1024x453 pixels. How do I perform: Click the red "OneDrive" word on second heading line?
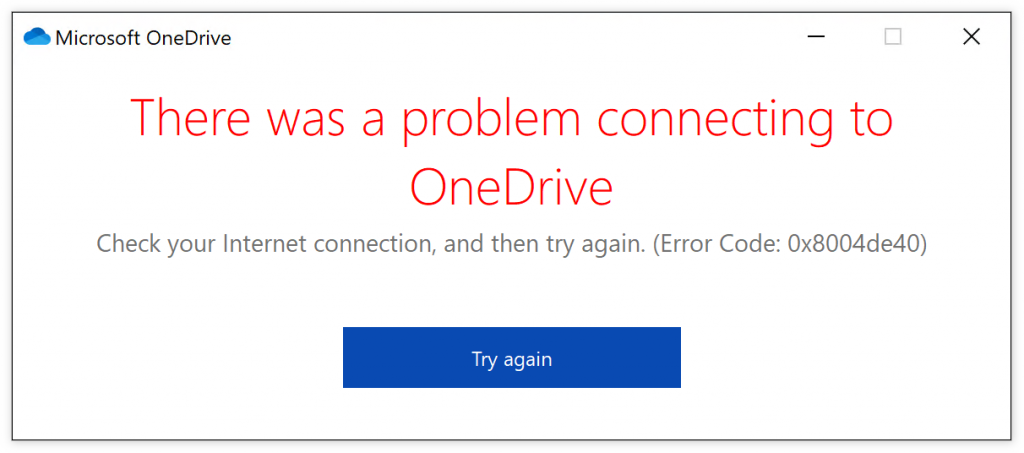click(511, 187)
